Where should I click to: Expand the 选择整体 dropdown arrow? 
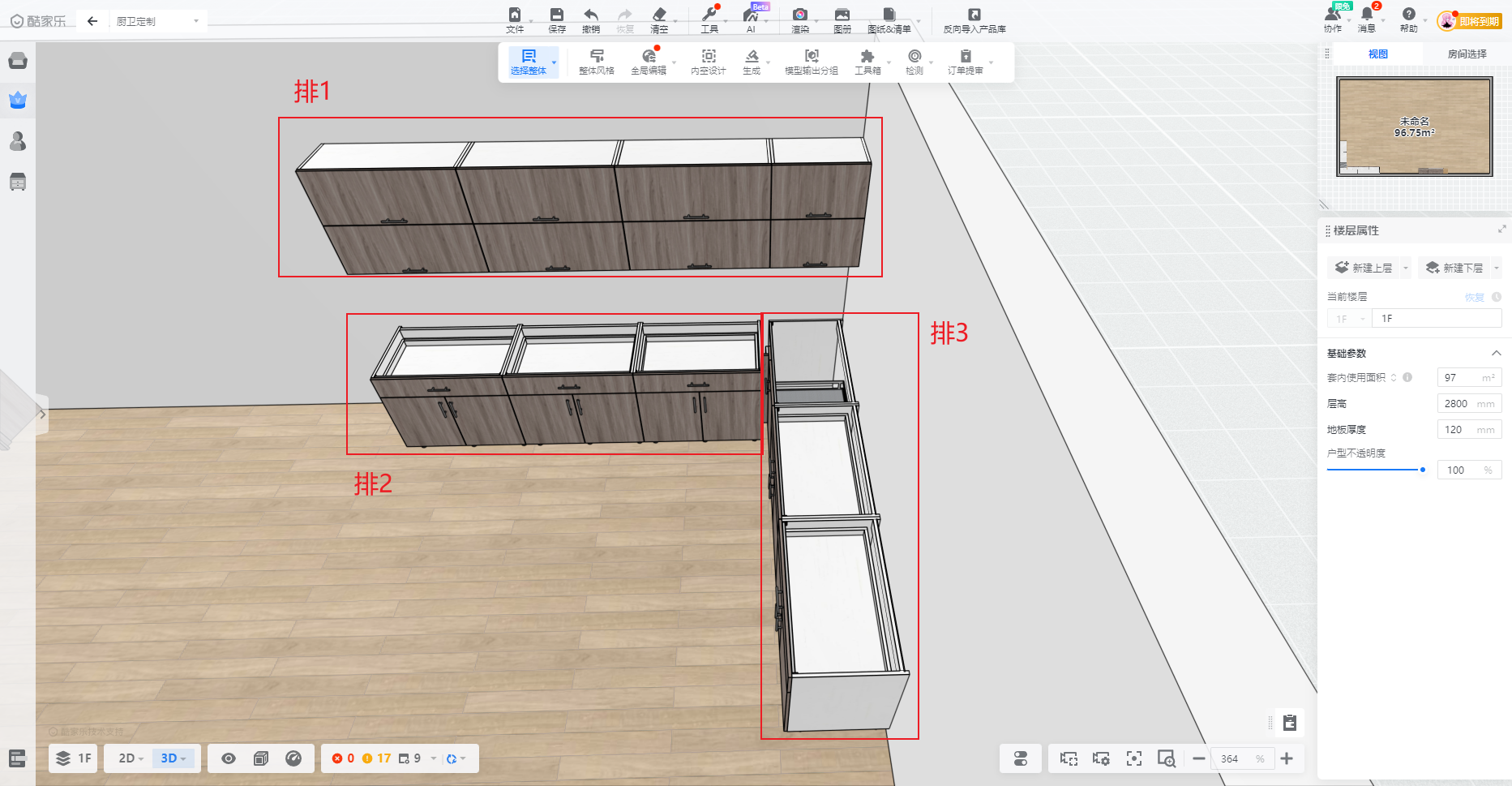pyautogui.click(x=555, y=62)
